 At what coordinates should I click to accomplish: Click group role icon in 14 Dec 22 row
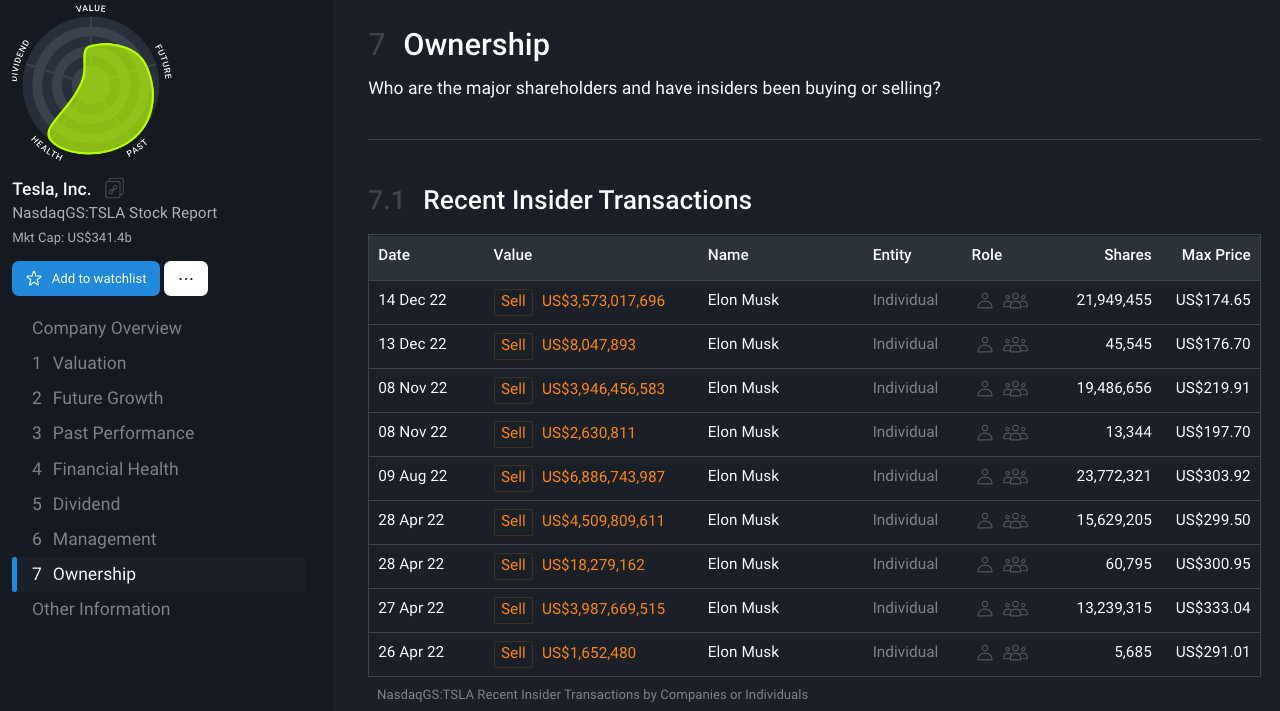click(1015, 300)
